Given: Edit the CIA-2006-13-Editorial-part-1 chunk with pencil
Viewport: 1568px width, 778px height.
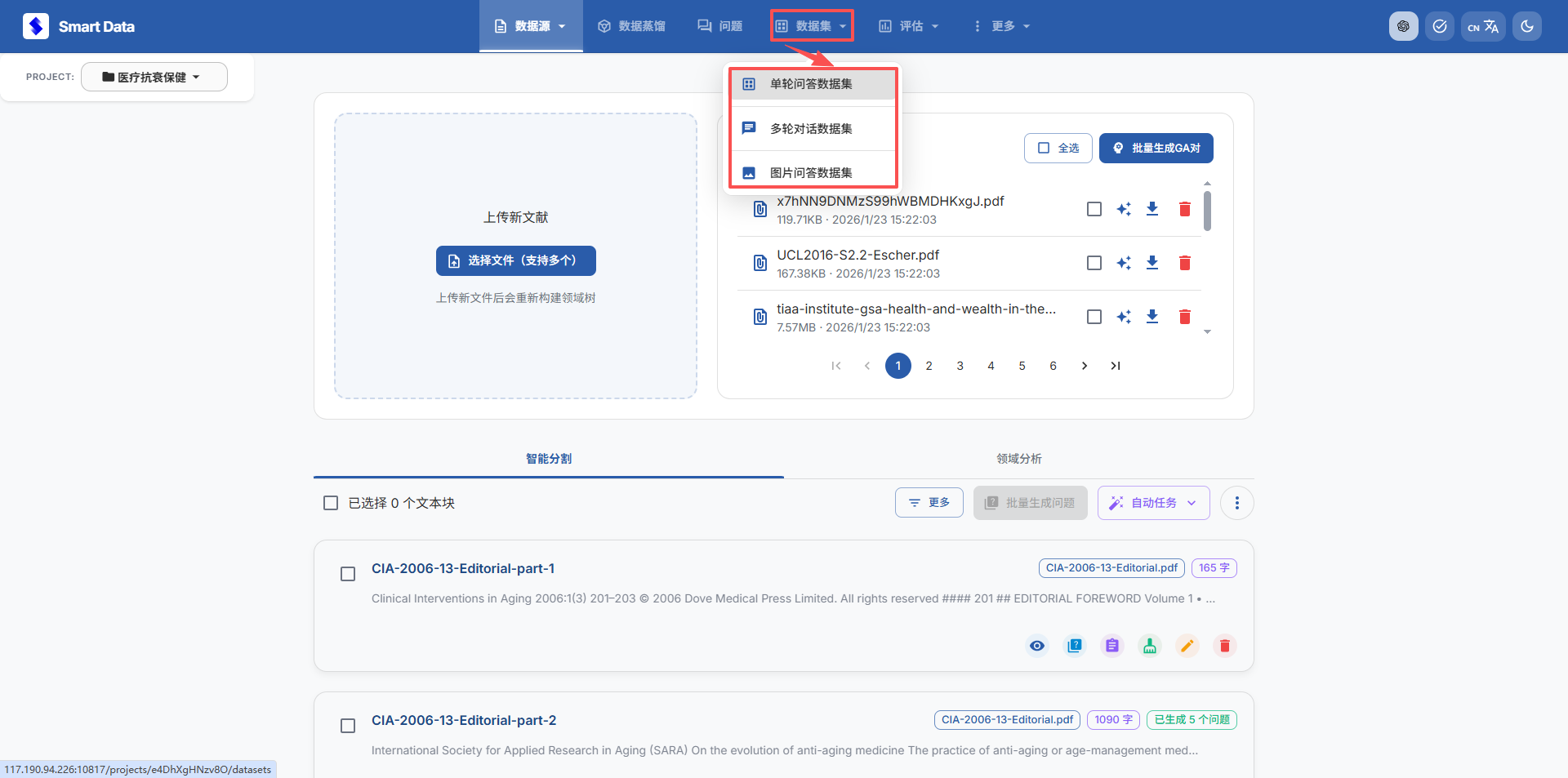Looking at the screenshot, I should [1187, 646].
